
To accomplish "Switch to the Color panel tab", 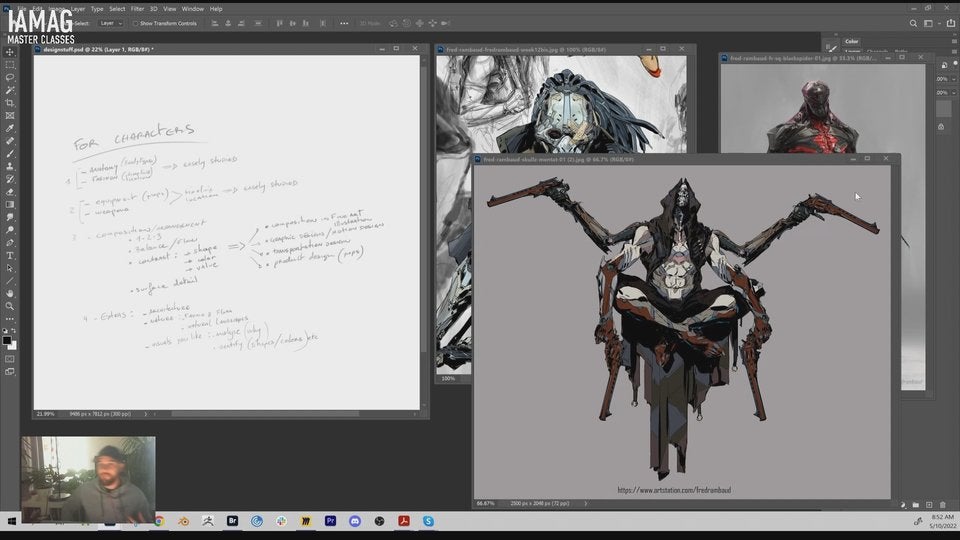I will 852,42.
